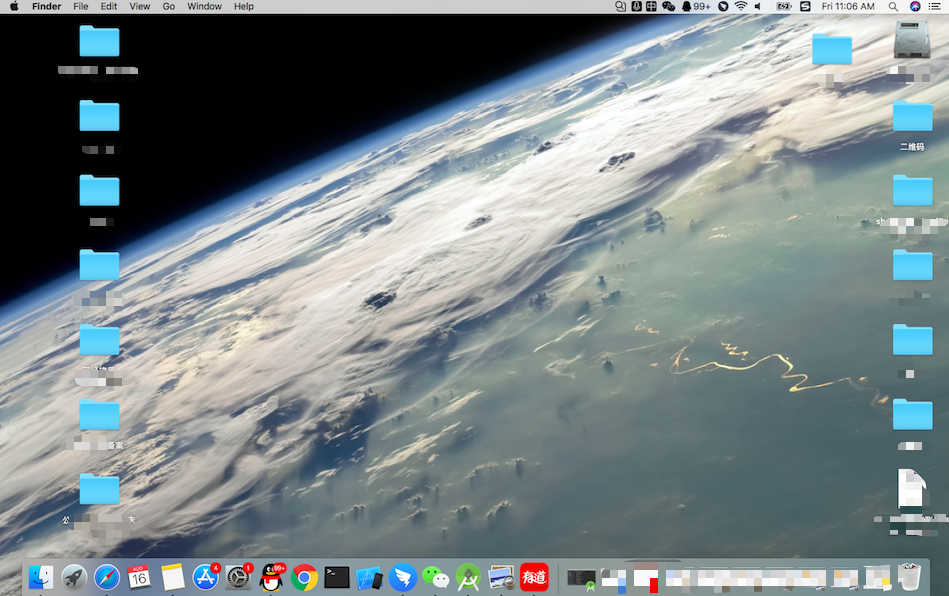
Task: Open Spotlight search magnifier
Action: point(893,6)
